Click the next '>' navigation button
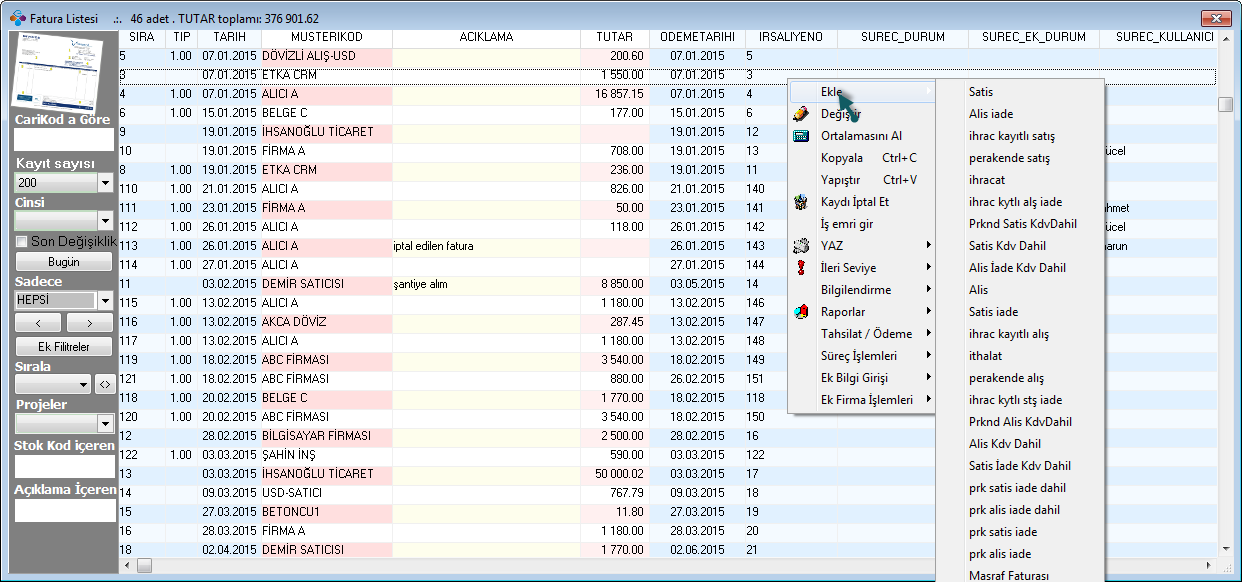 [89, 323]
